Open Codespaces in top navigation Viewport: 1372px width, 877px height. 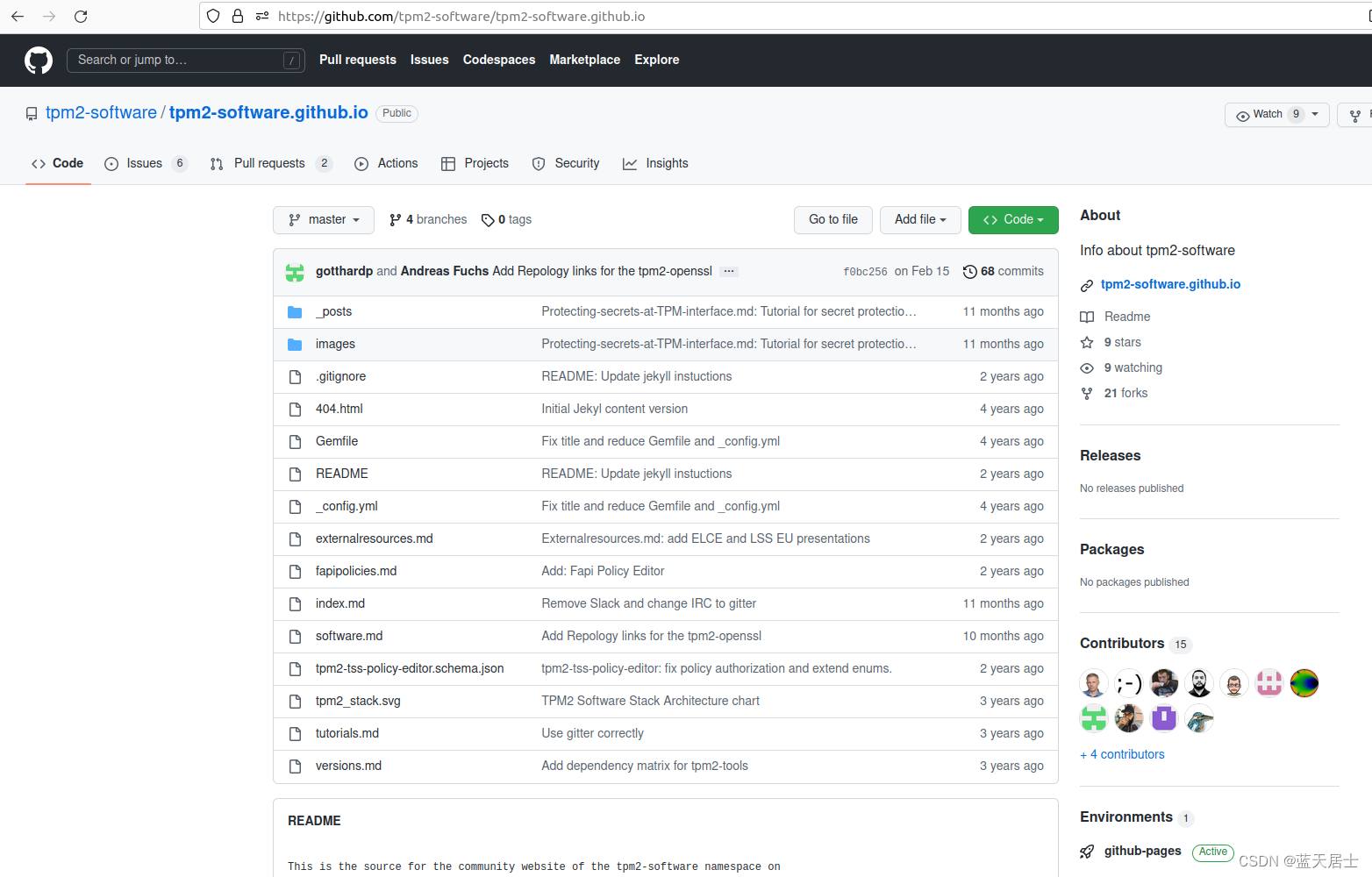click(x=499, y=61)
